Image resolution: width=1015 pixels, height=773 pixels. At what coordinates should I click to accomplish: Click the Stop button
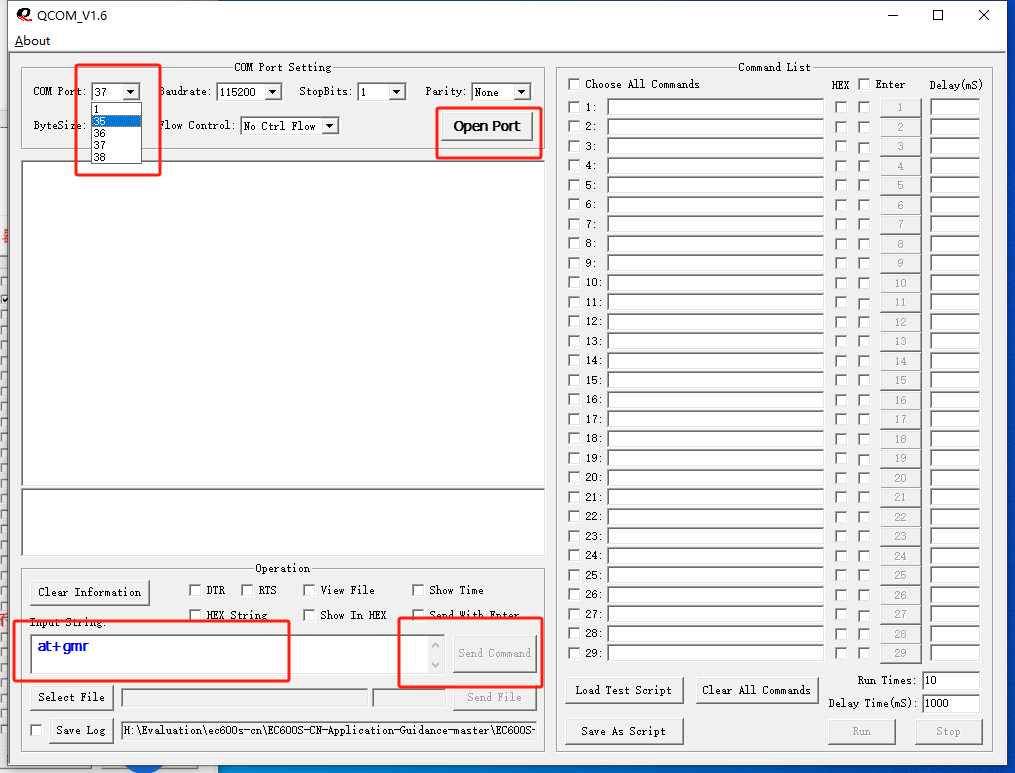pos(948,731)
